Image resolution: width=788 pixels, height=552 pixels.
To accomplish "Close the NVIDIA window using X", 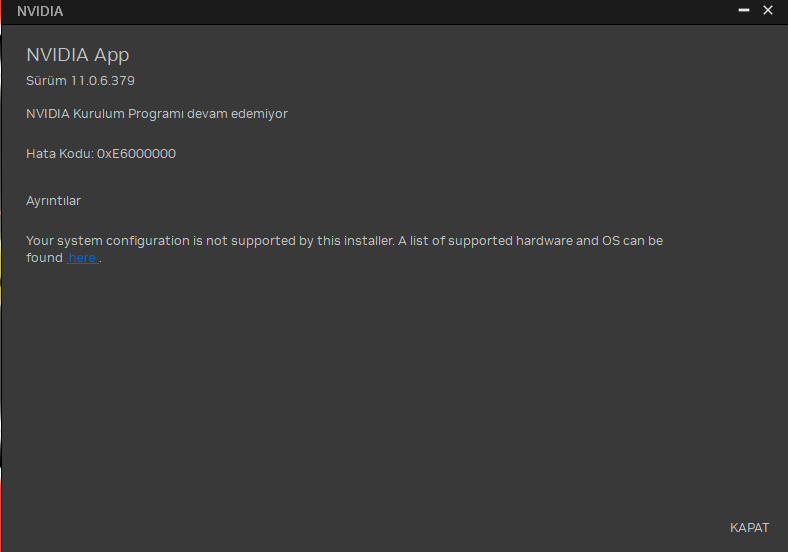I will [768, 10].
